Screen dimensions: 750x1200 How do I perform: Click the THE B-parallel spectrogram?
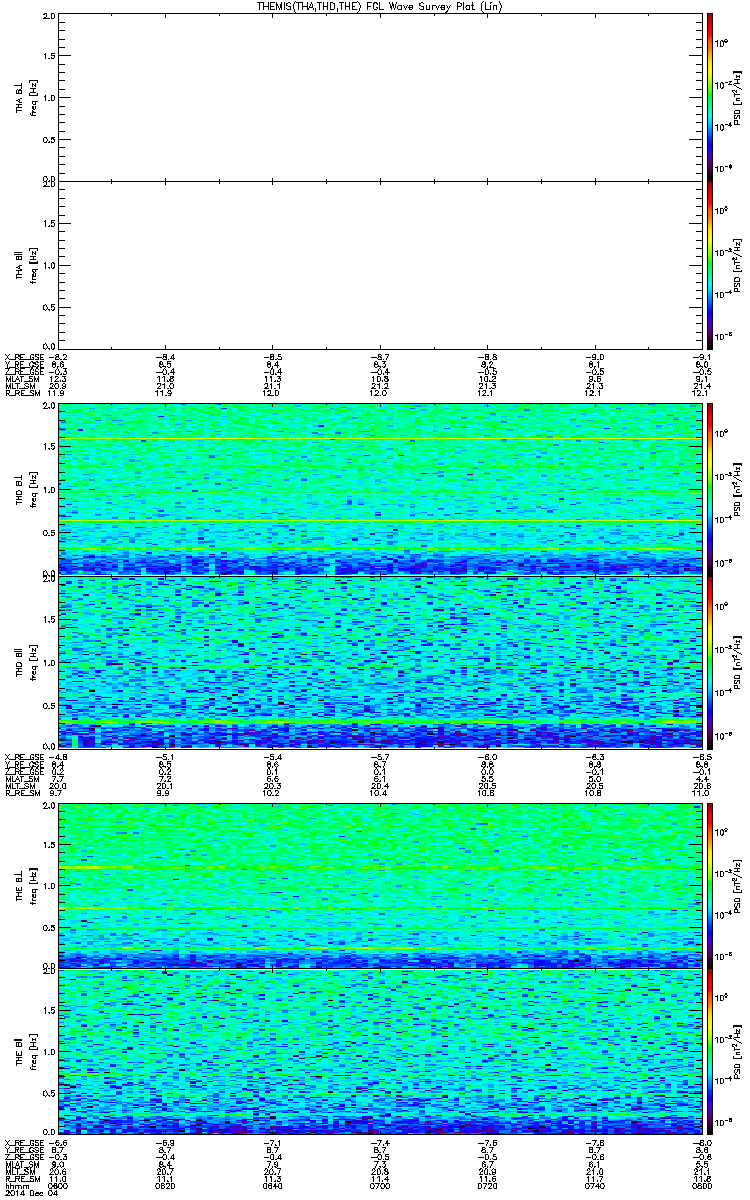pyautogui.click(x=381, y=1054)
